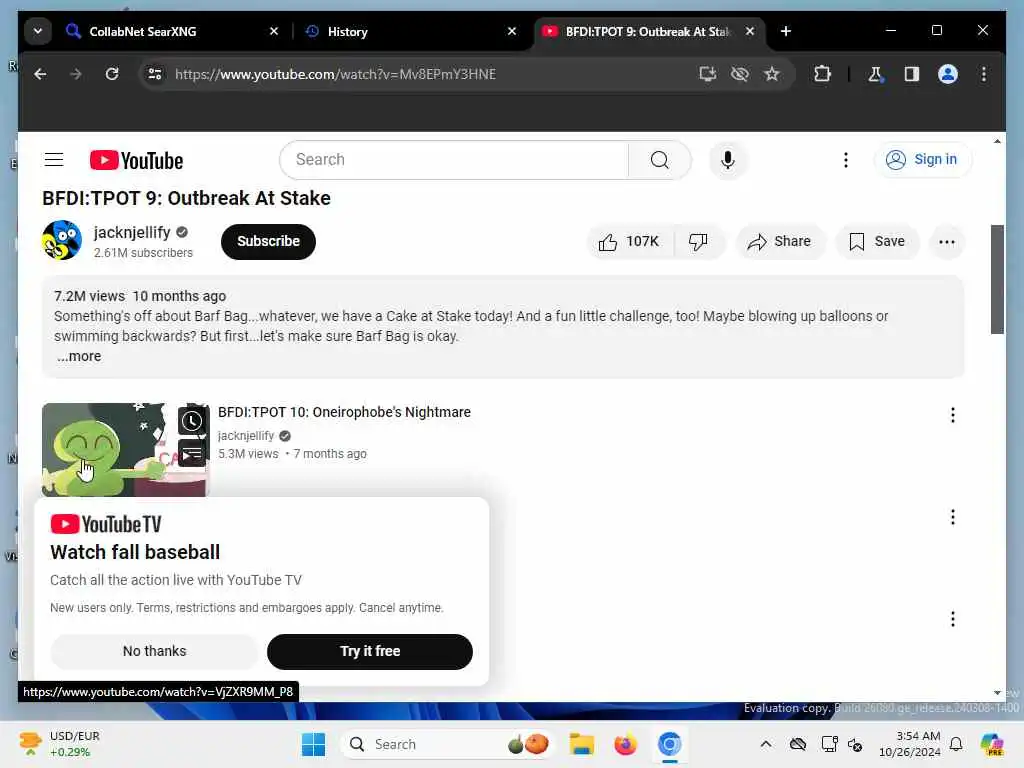The height and width of the screenshot is (768, 1024).
Task: Share the BFDI:TPOT 9 video
Action: tap(780, 242)
